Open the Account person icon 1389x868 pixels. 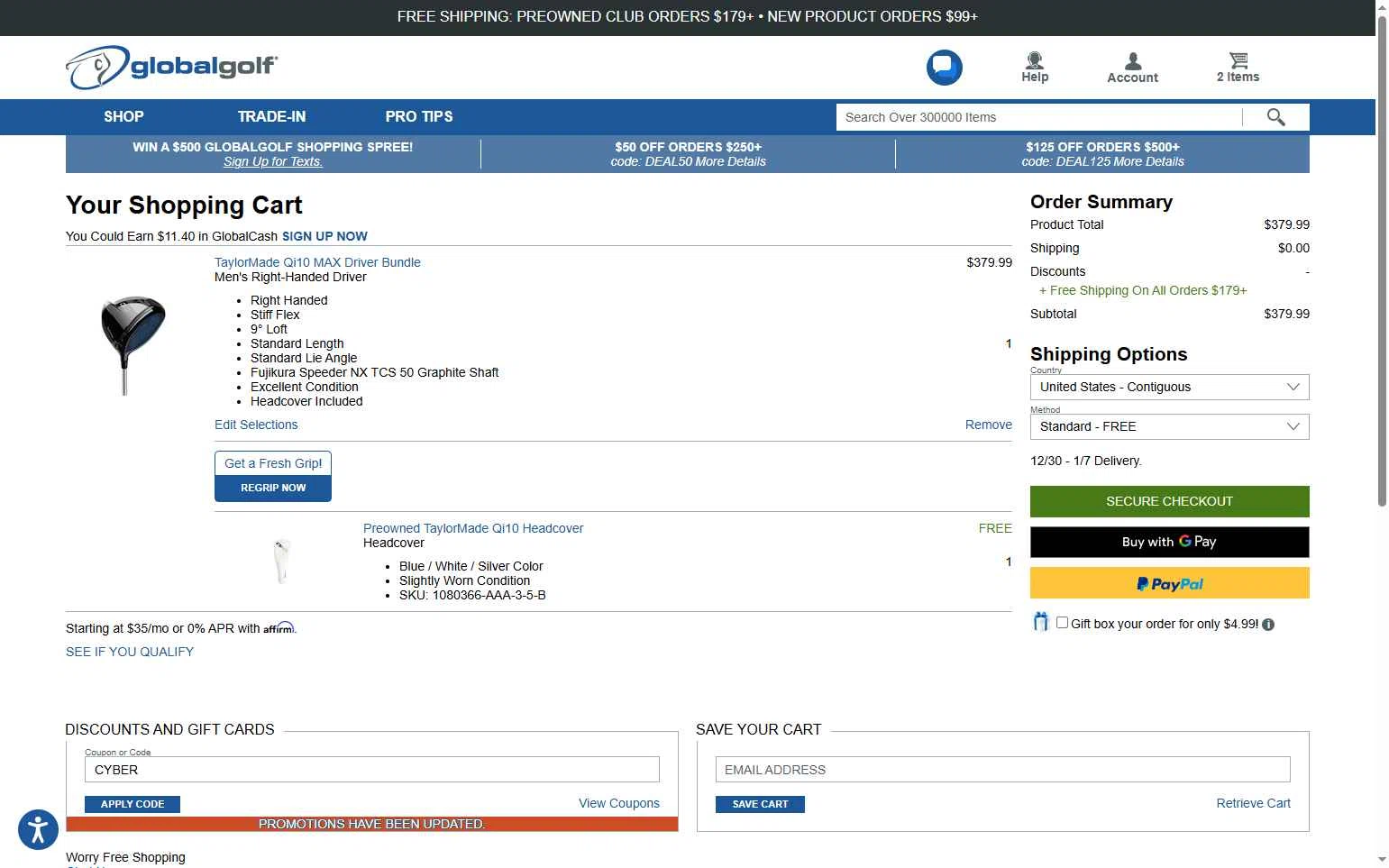click(x=1132, y=68)
